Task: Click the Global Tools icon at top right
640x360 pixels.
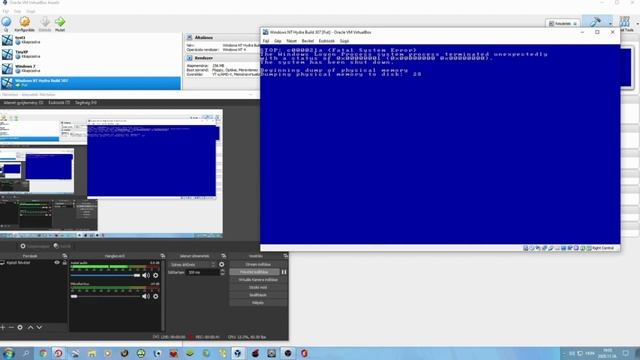Action: point(624,22)
